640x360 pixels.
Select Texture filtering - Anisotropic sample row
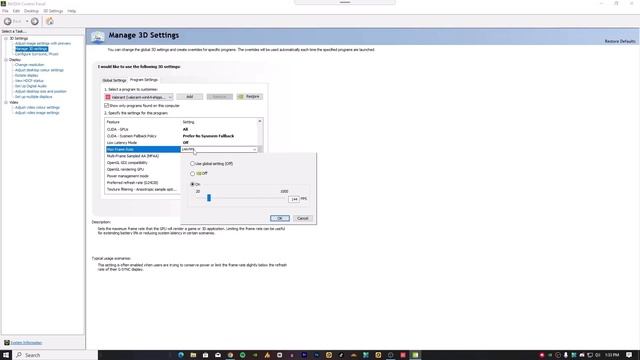coord(143,189)
